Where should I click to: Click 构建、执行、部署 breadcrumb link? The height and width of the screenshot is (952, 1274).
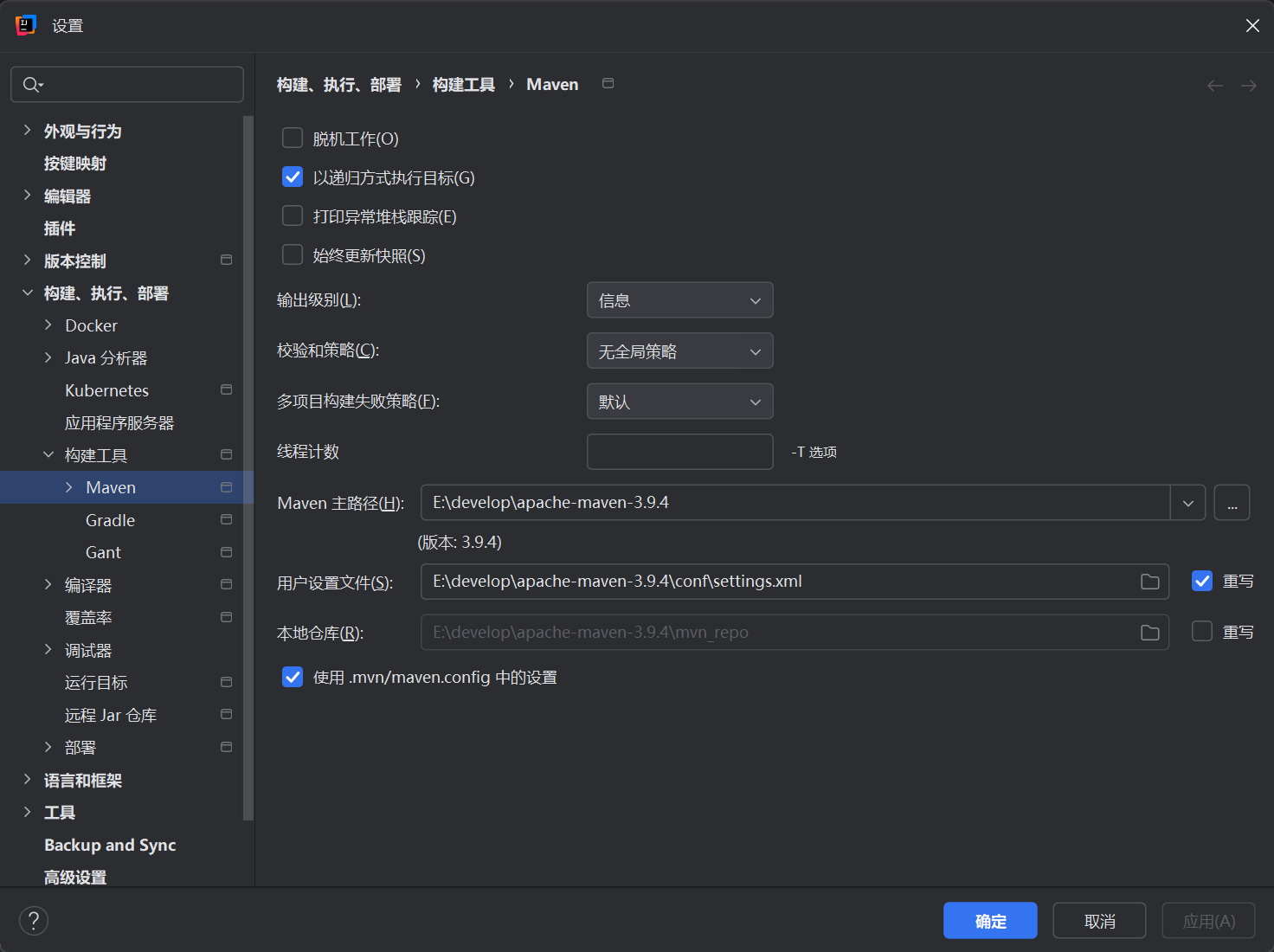pos(339,85)
